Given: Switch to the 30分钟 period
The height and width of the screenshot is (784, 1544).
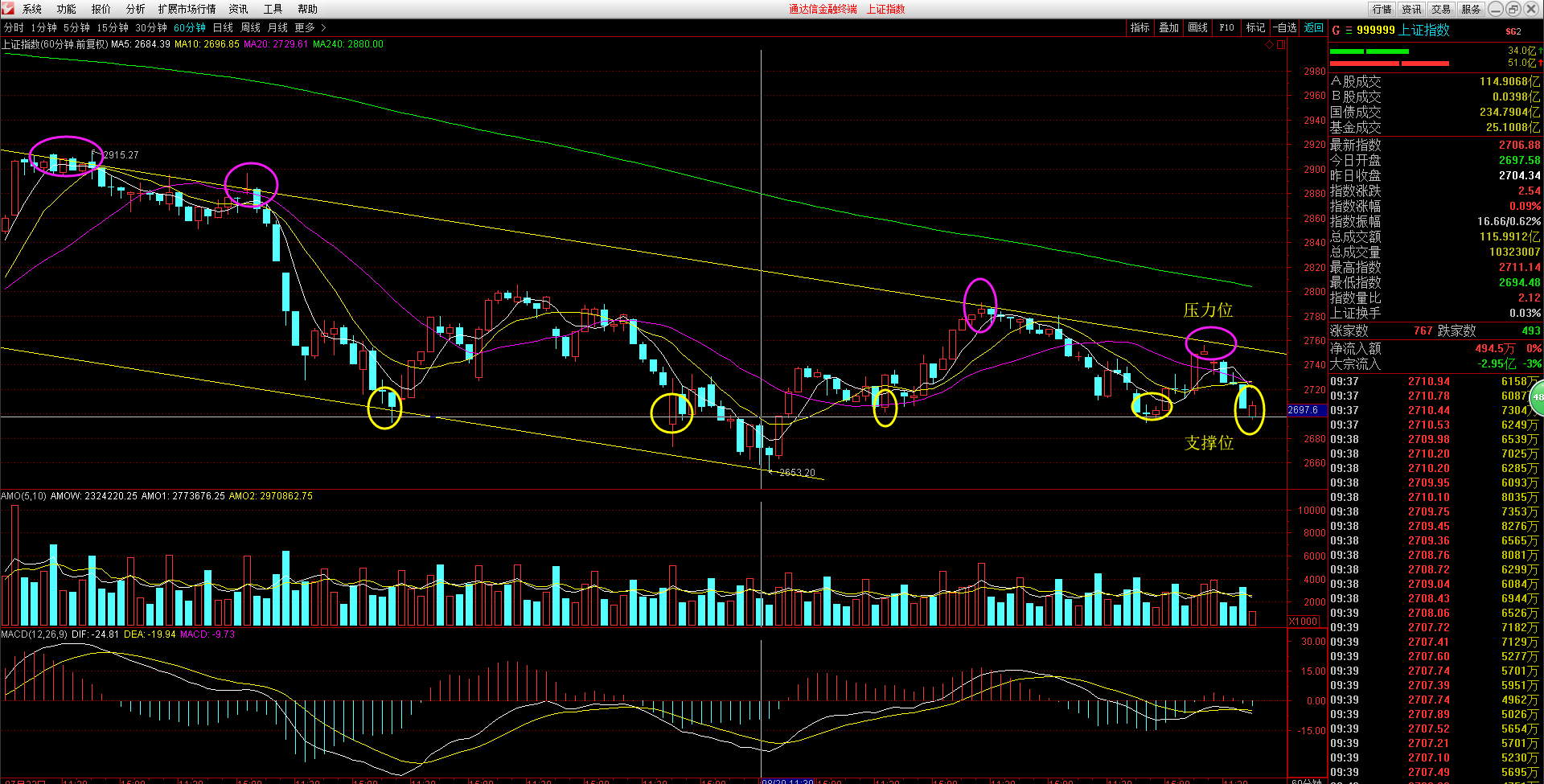Looking at the screenshot, I should 151,28.
